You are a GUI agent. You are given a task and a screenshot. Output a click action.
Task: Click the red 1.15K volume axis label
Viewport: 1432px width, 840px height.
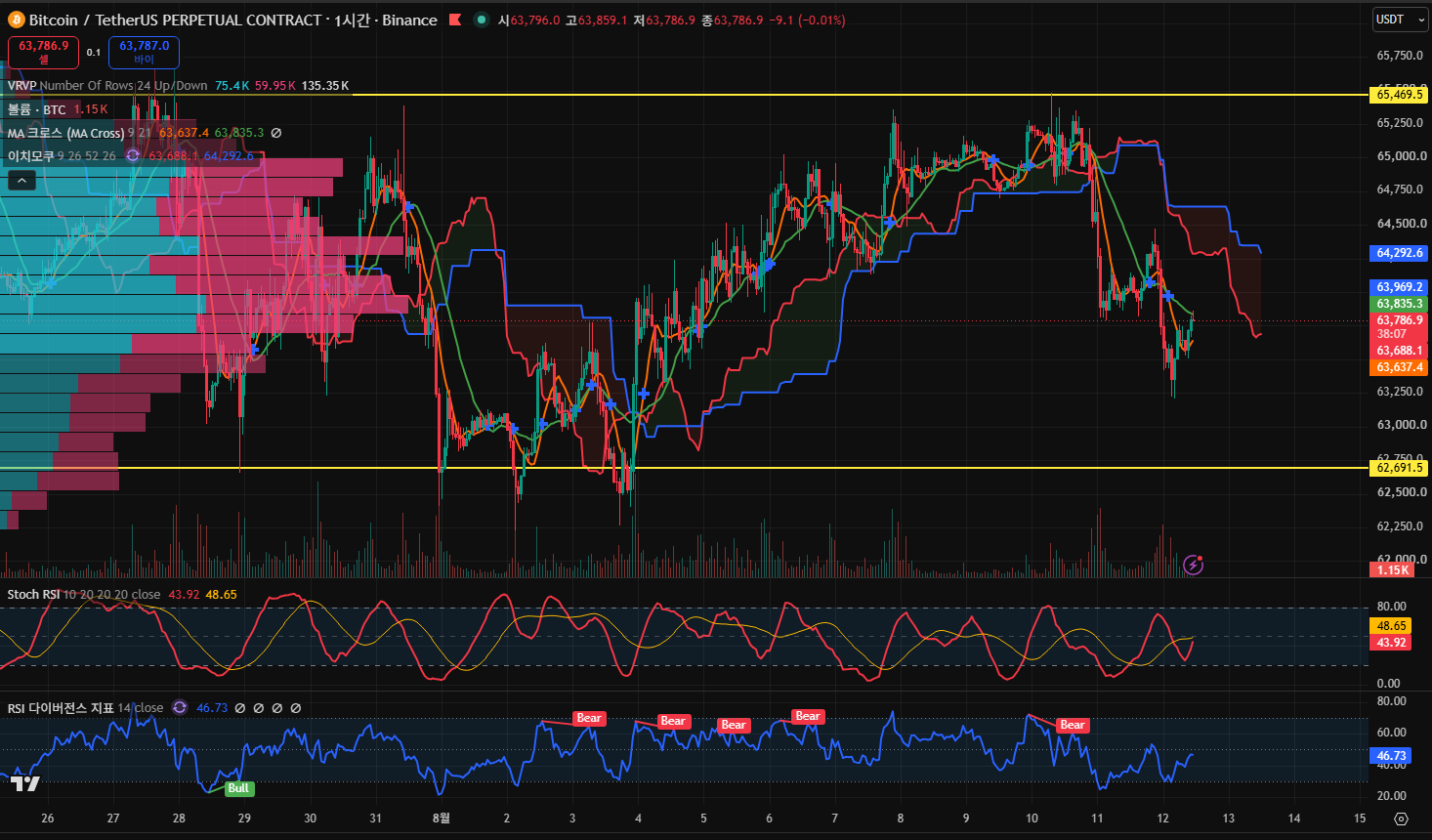1392,570
